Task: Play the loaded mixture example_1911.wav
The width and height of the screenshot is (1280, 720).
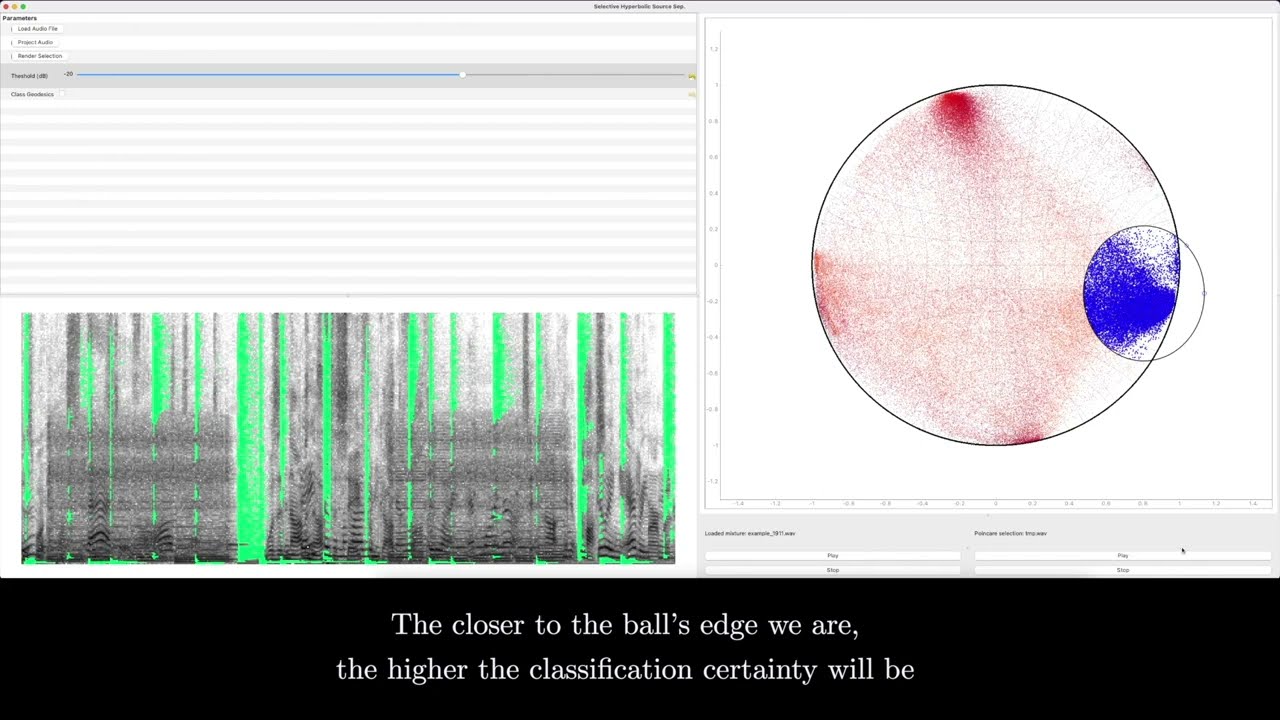Action: pos(832,555)
